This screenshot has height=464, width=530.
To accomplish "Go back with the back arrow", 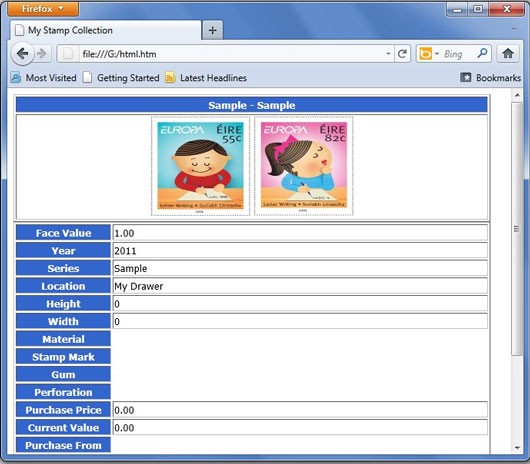I will 22,53.
